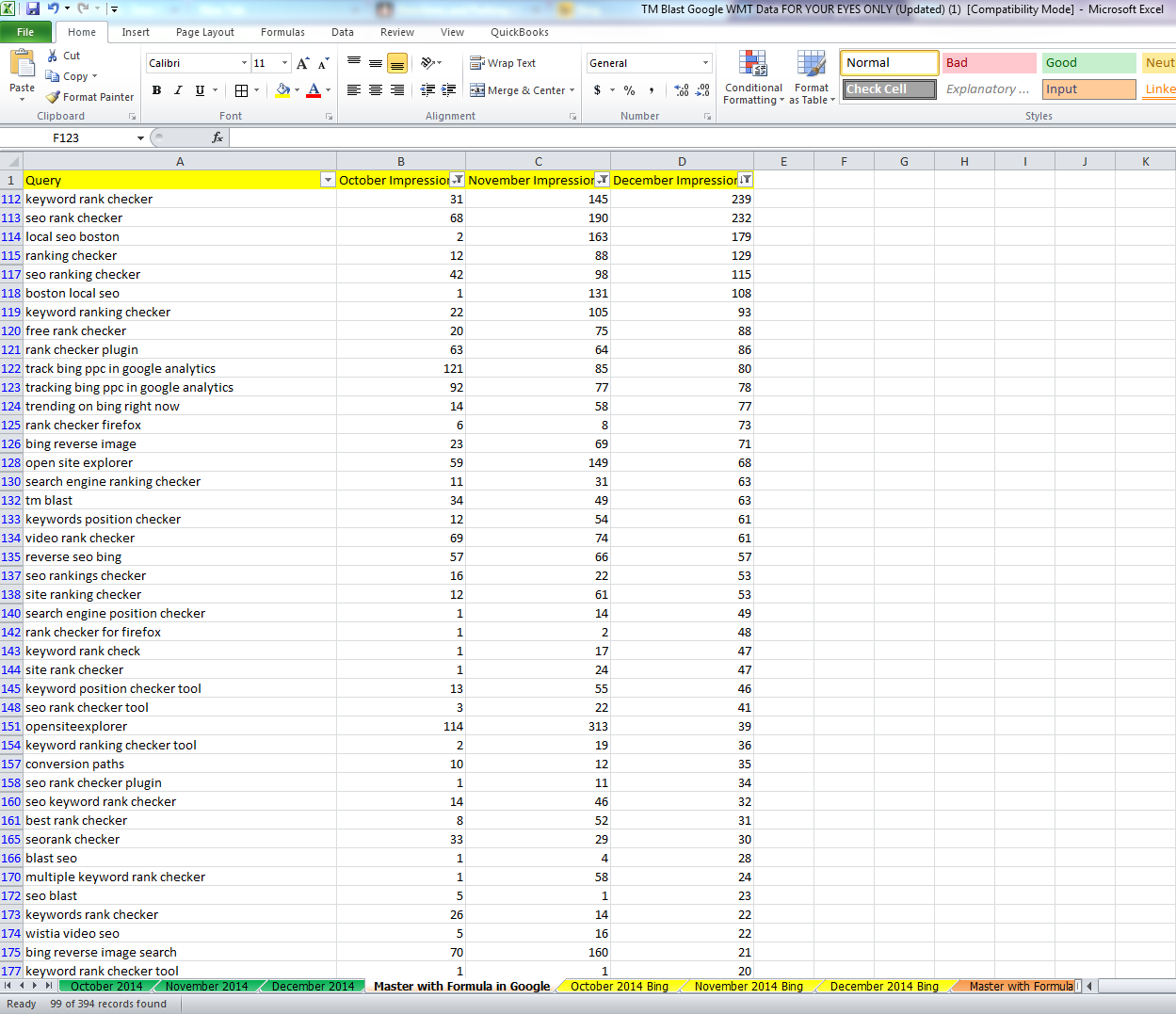Align text left

[354, 90]
